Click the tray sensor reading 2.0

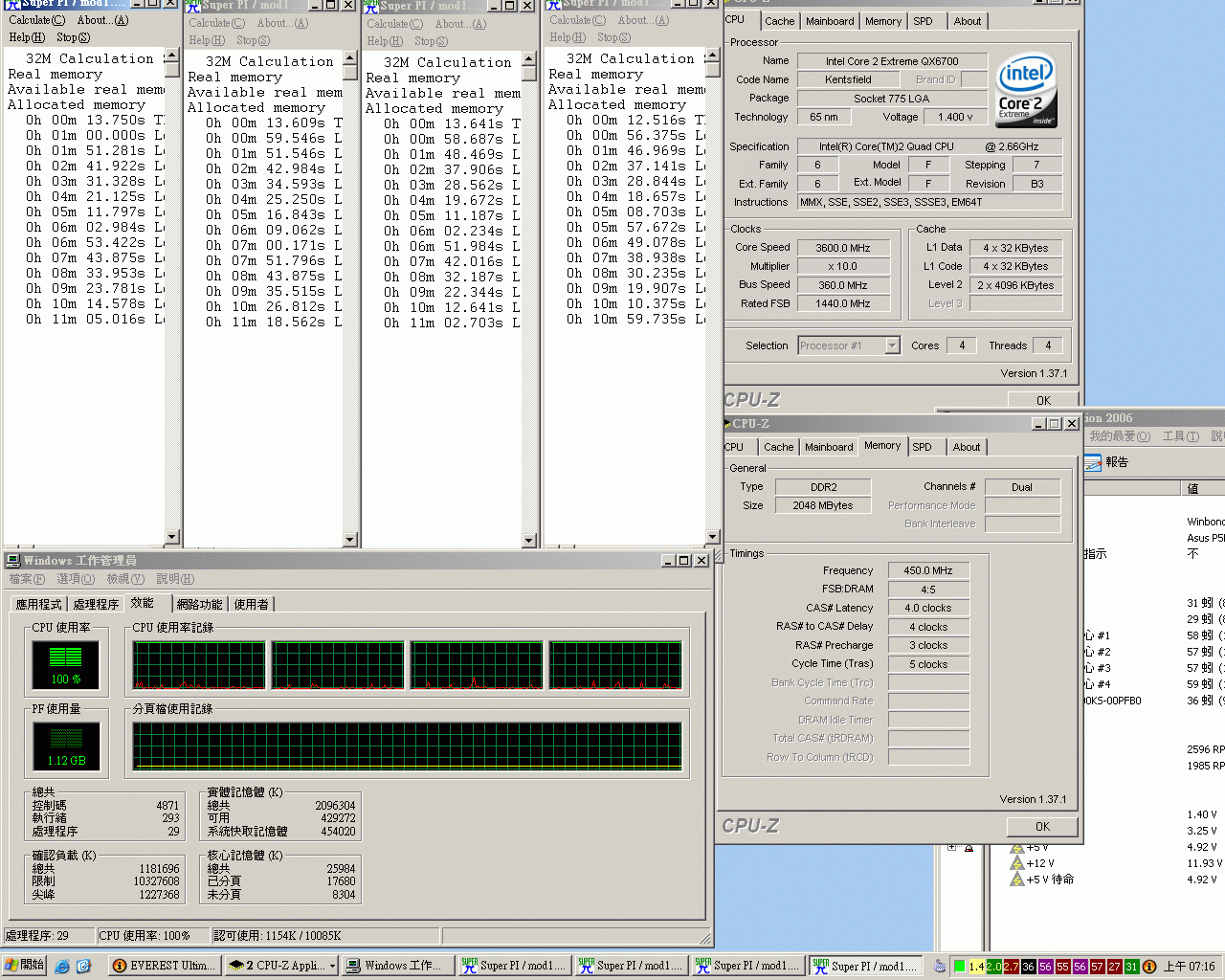point(993,967)
